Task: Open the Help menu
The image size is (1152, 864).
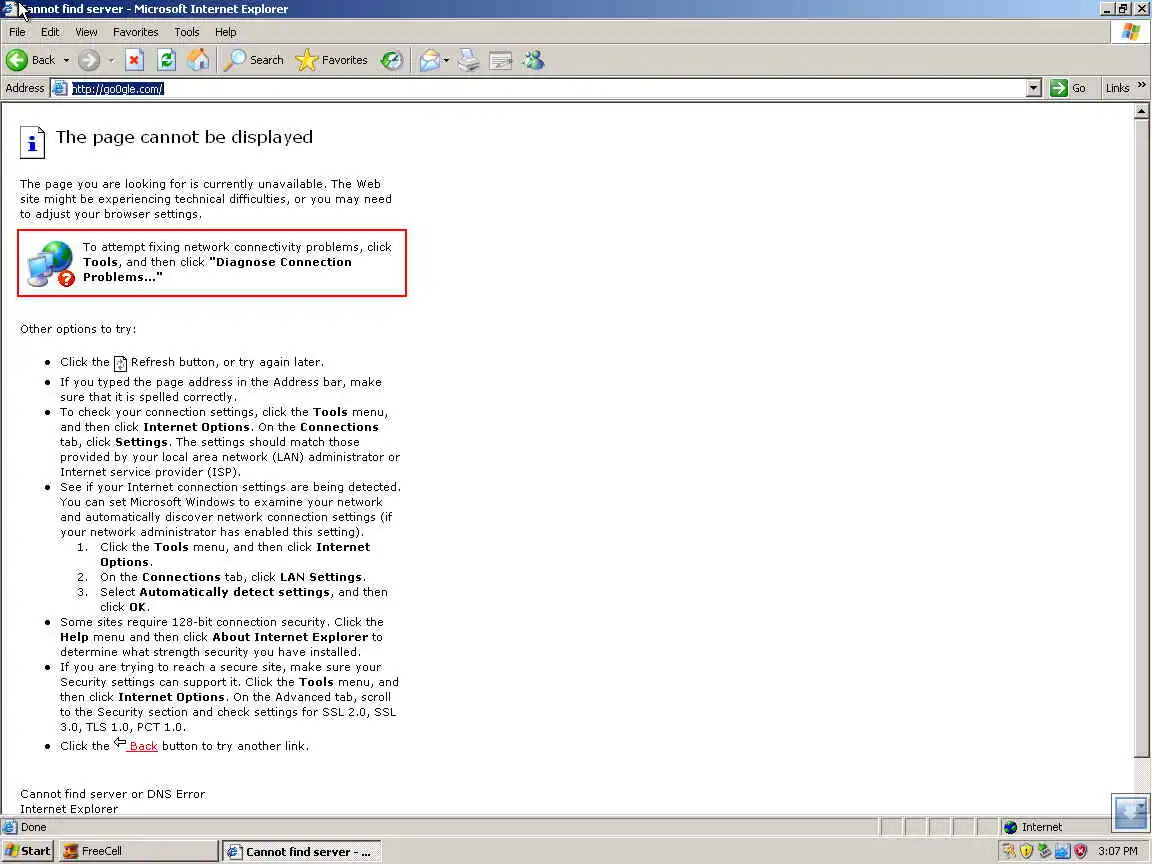Action: coord(226,32)
